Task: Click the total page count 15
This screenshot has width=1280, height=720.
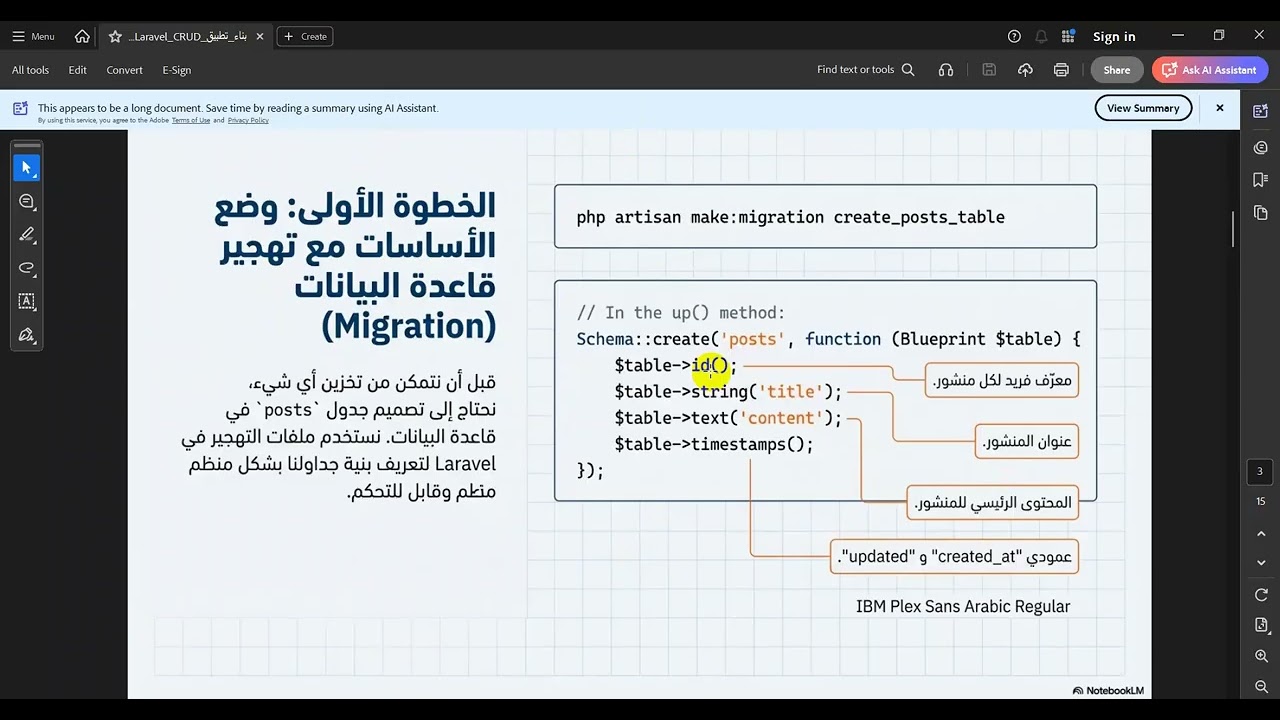Action: pyautogui.click(x=1260, y=501)
